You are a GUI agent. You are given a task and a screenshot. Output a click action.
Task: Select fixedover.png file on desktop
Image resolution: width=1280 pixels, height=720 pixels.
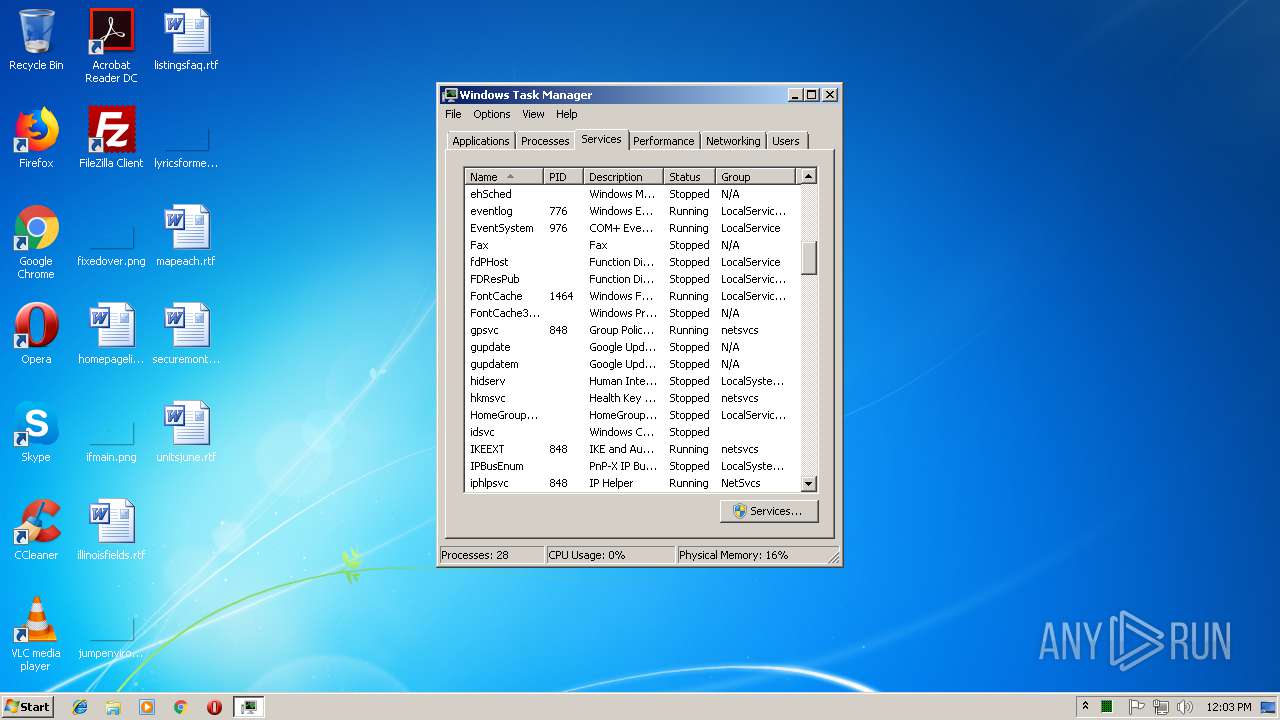click(111, 237)
